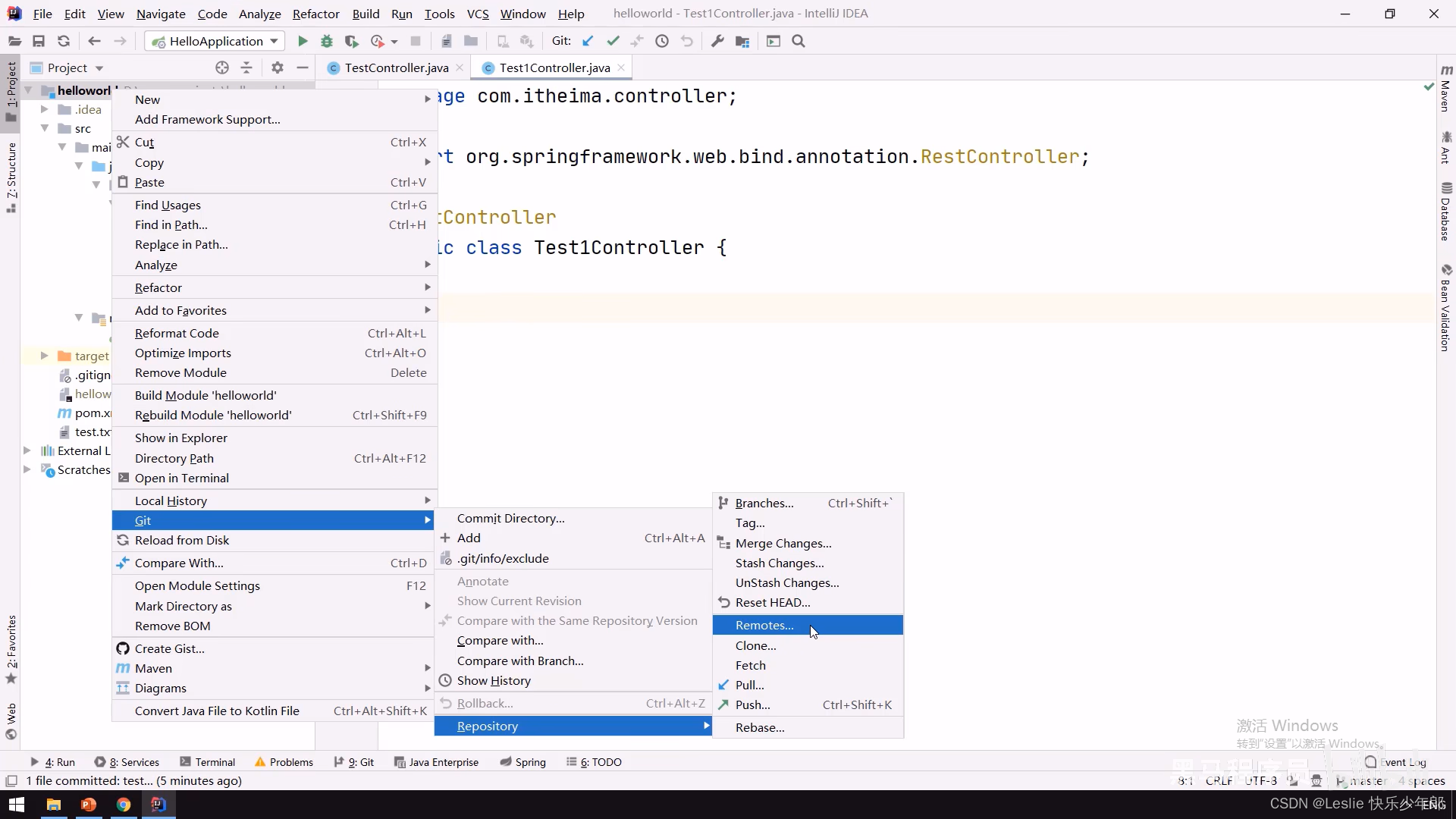The height and width of the screenshot is (819, 1456).
Task: Click Search Everywhere magnifier icon
Action: (x=799, y=41)
